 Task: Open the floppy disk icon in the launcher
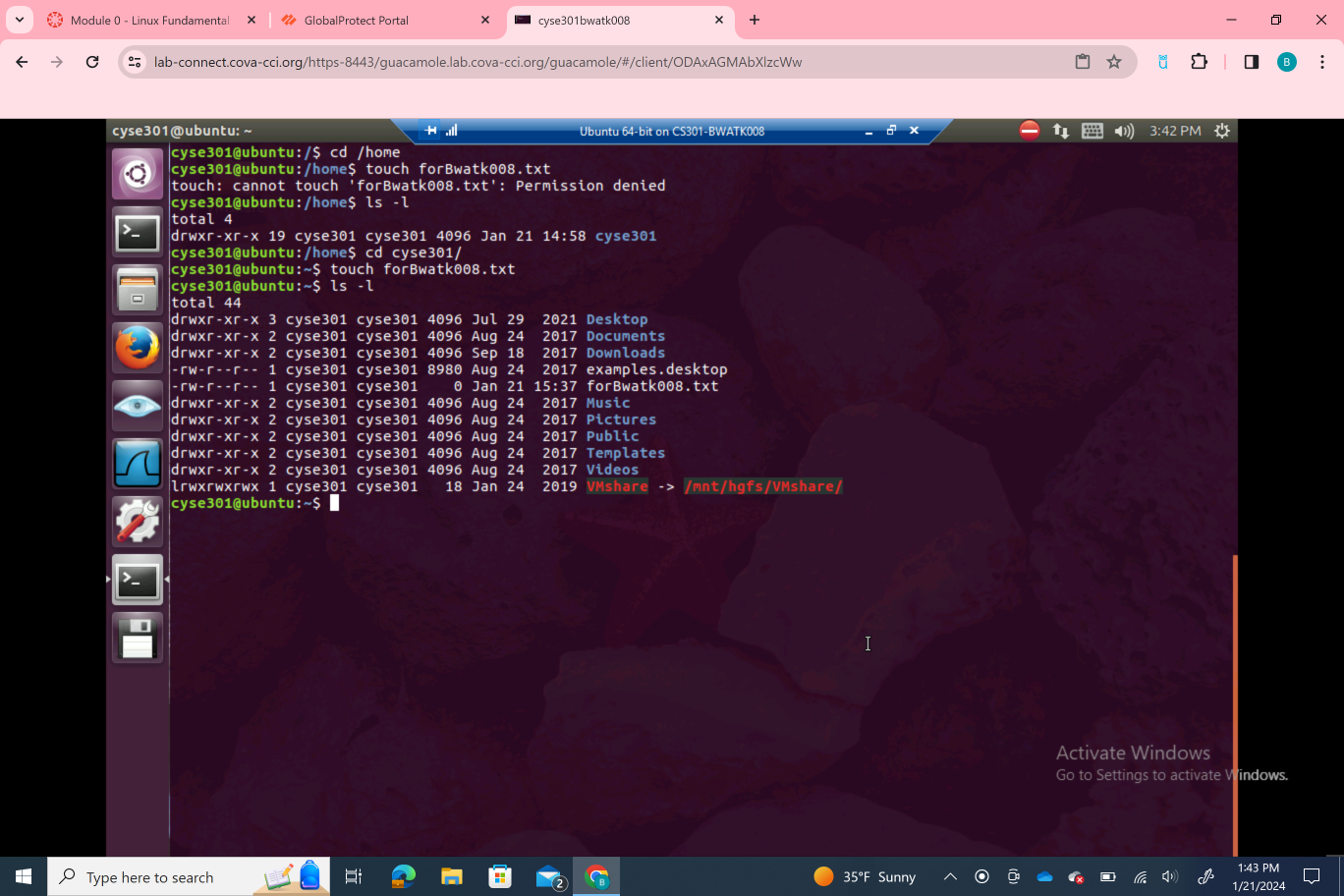coord(138,638)
